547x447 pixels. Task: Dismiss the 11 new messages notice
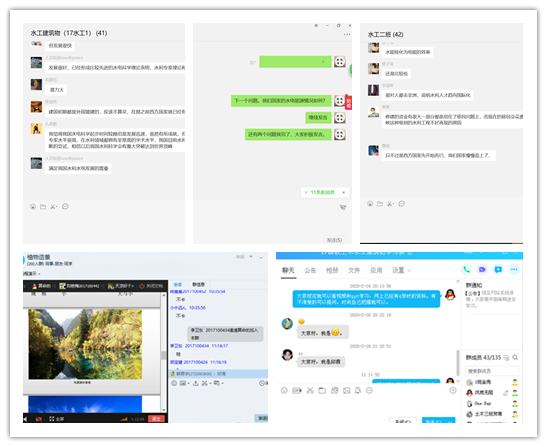(344, 192)
